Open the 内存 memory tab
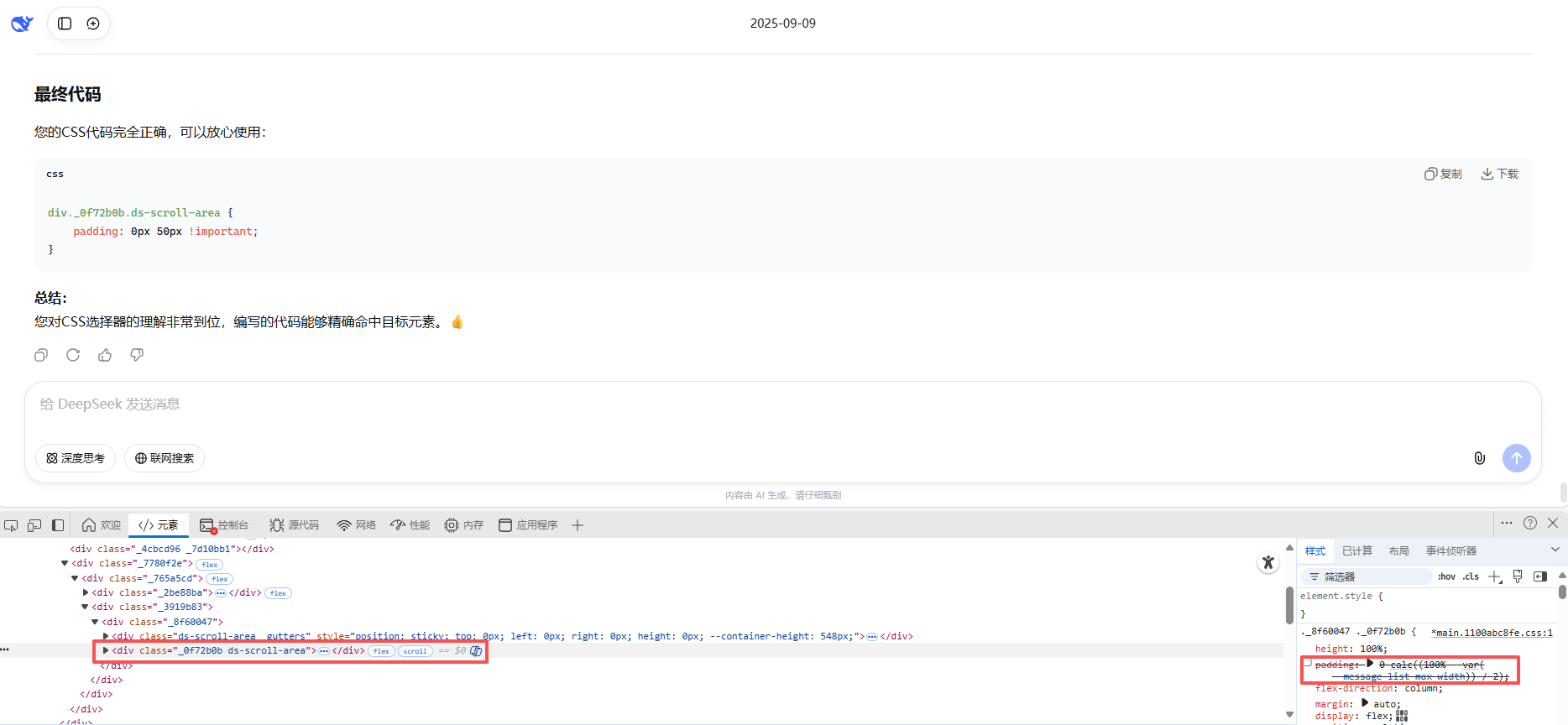The image size is (1568, 725). [x=464, y=525]
